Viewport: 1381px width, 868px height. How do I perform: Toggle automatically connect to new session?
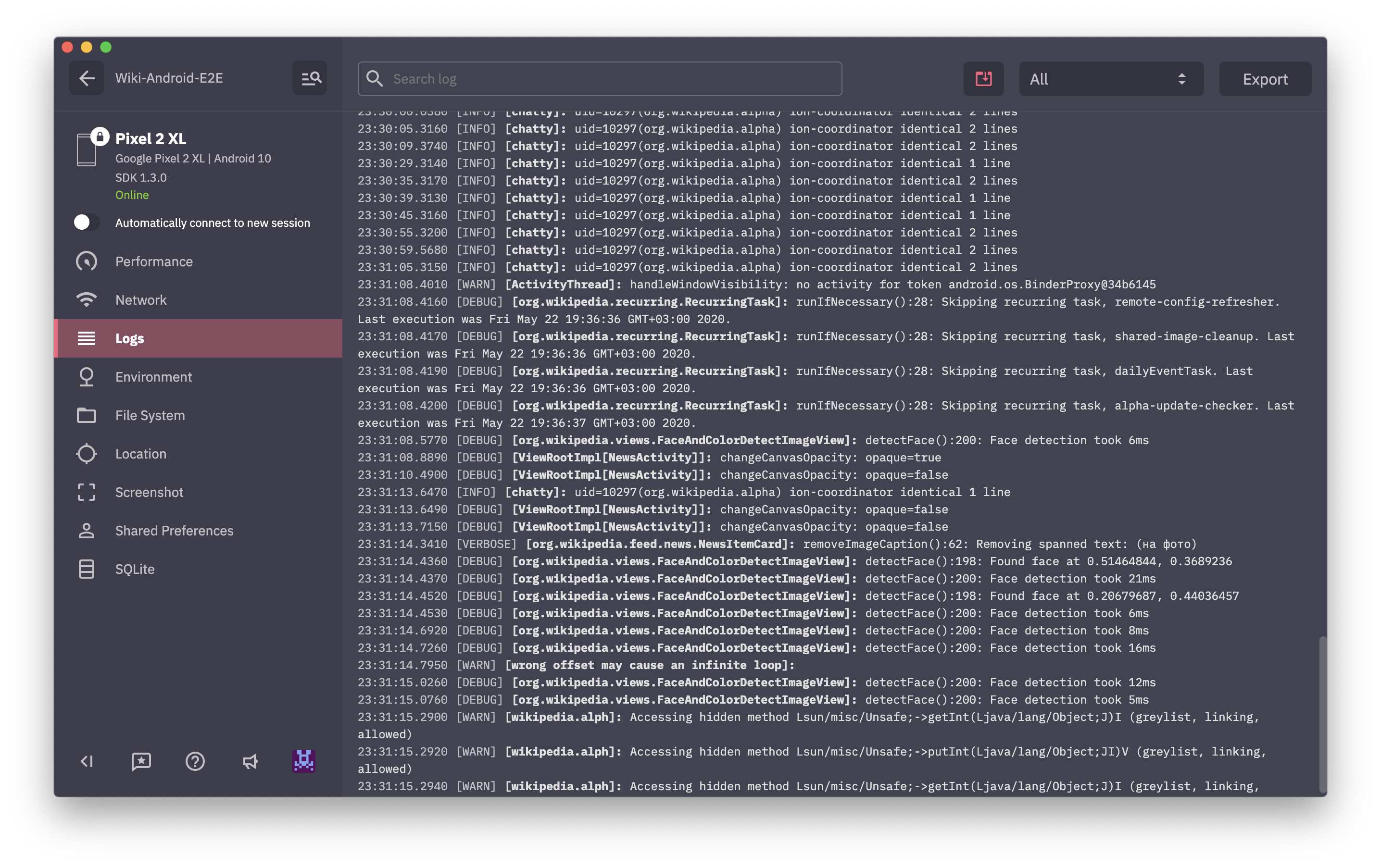87,223
